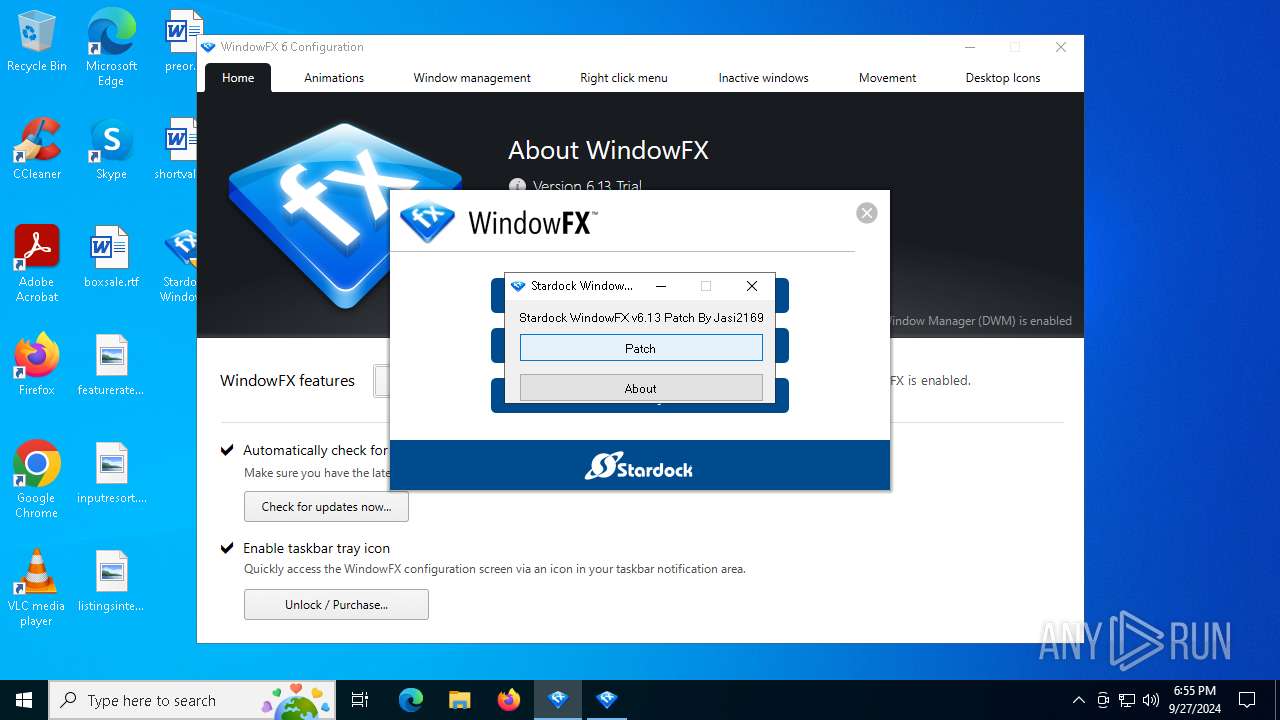The image size is (1280, 720).
Task: Toggle Automatically check for updates checkbox
Action: pyautogui.click(x=228, y=450)
